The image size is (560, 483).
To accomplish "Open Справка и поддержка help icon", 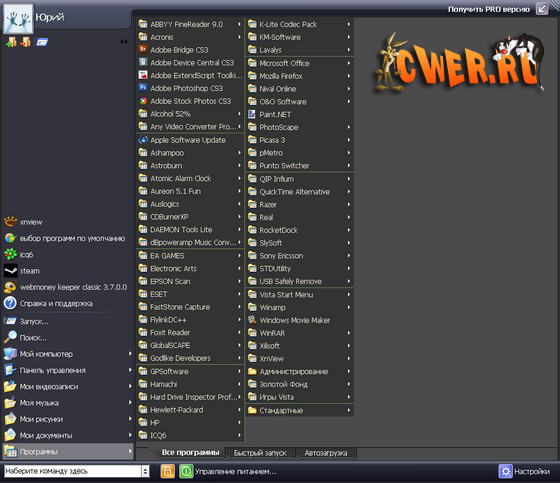I will (x=10, y=303).
